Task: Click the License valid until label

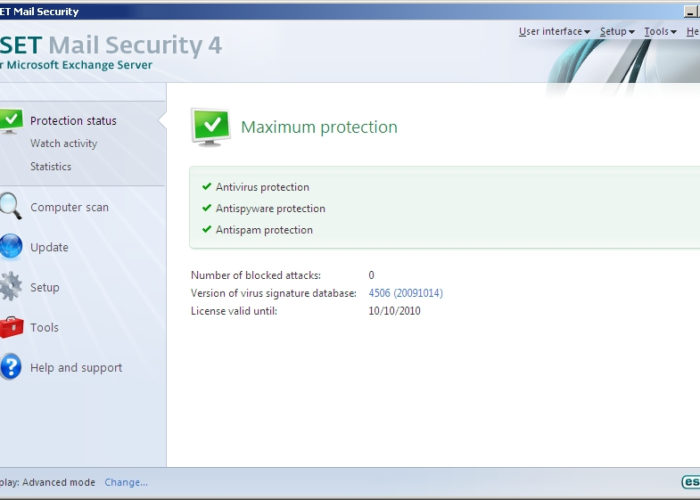Action: tap(234, 311)
